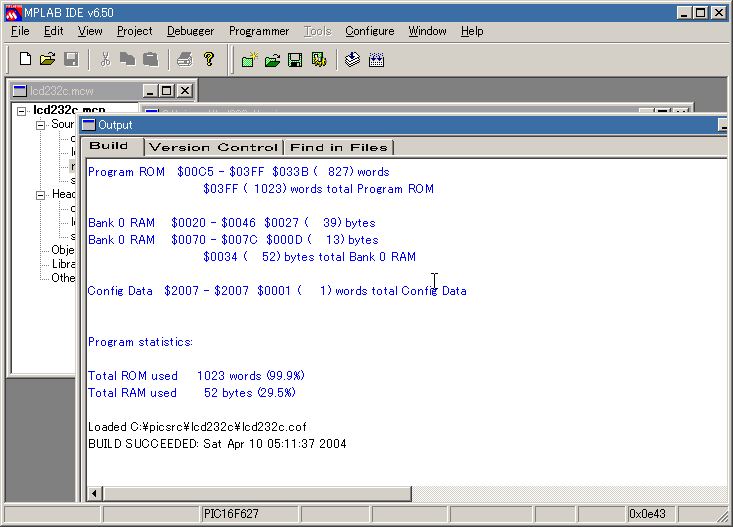733x527 pixels.
Task: Click the 0x0e43 status bar value
Action: pyautogui.click(x=651, y=514)
